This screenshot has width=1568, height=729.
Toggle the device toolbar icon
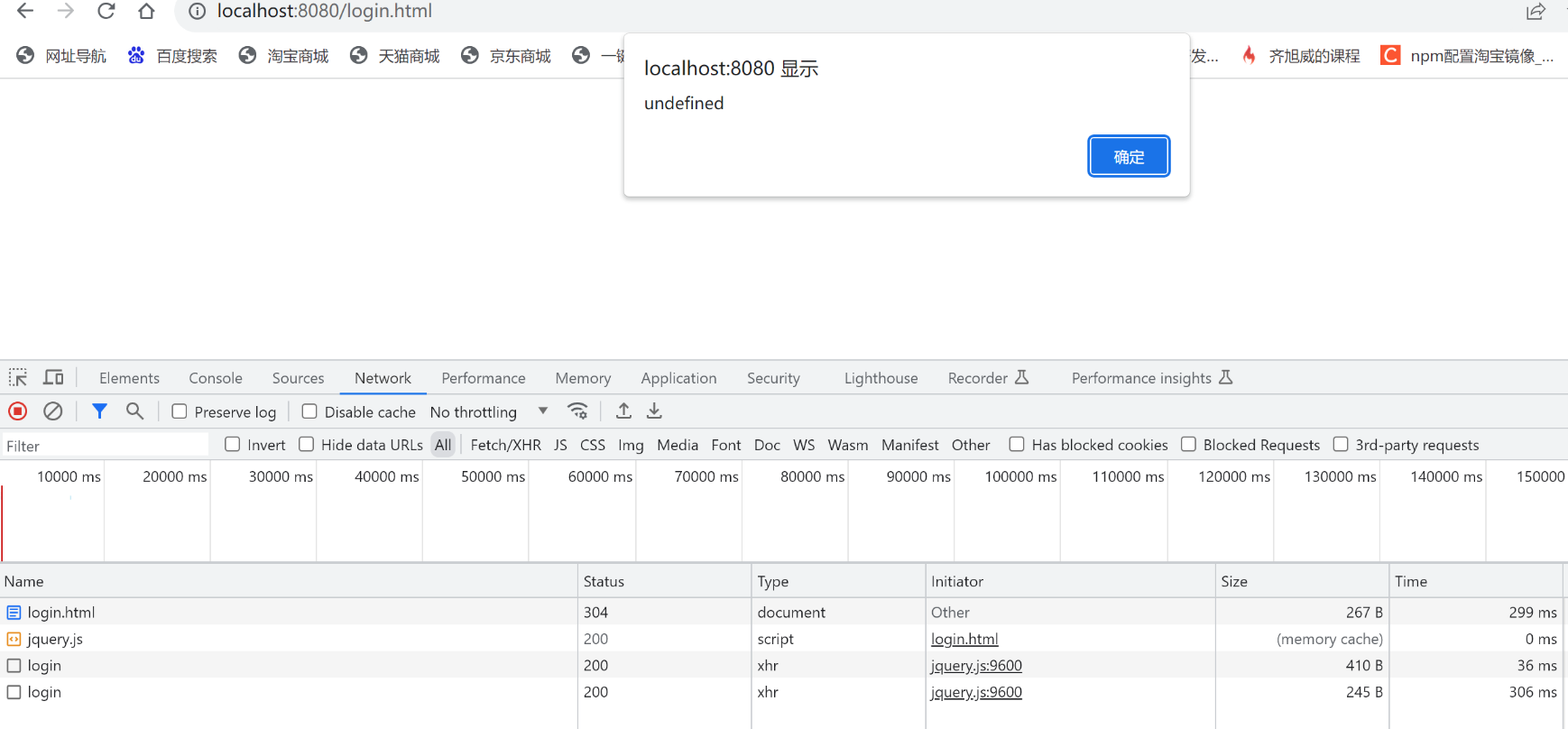54,378
